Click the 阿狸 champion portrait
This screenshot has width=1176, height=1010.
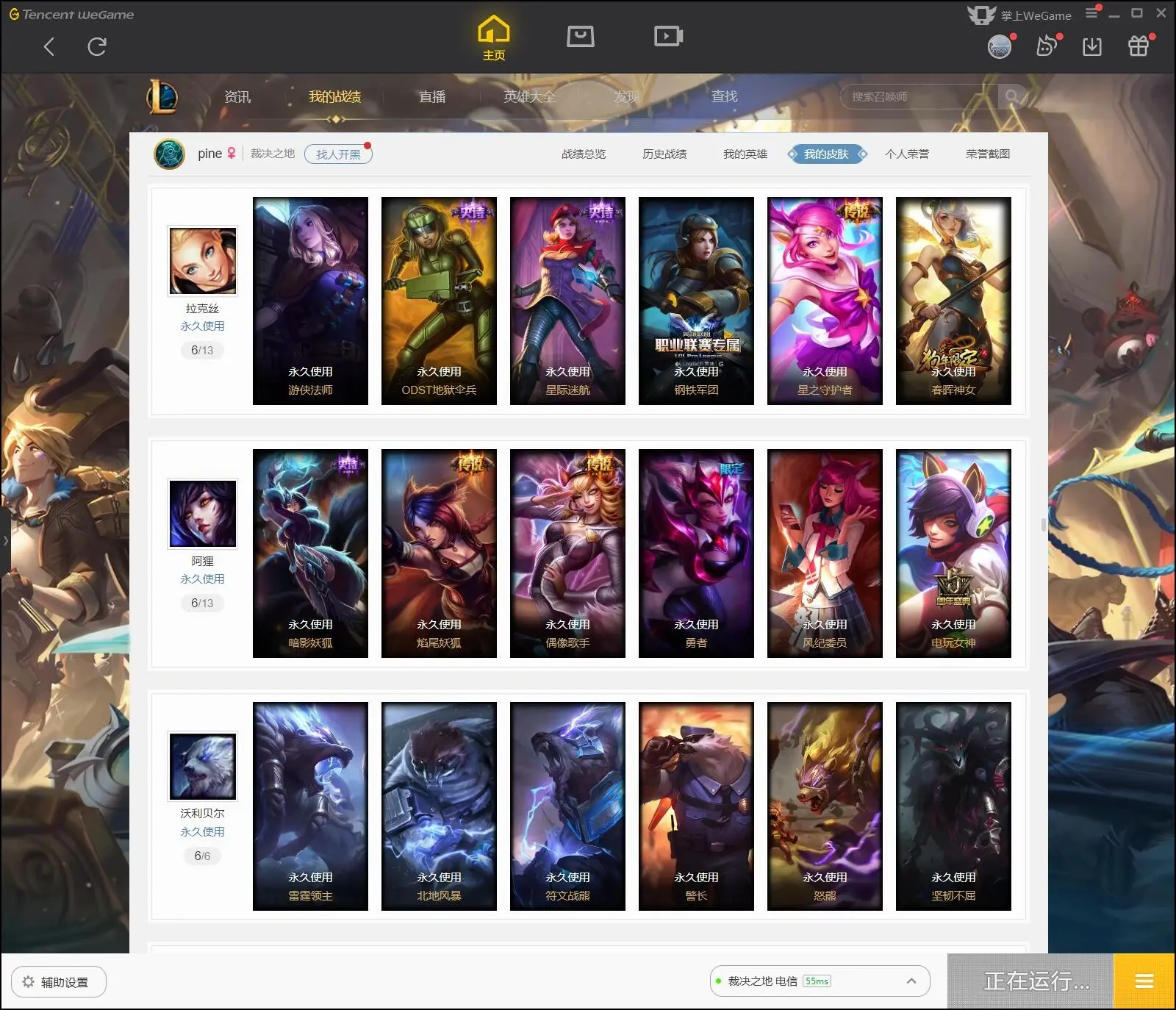pyautogui.click(x=203, y=513)
